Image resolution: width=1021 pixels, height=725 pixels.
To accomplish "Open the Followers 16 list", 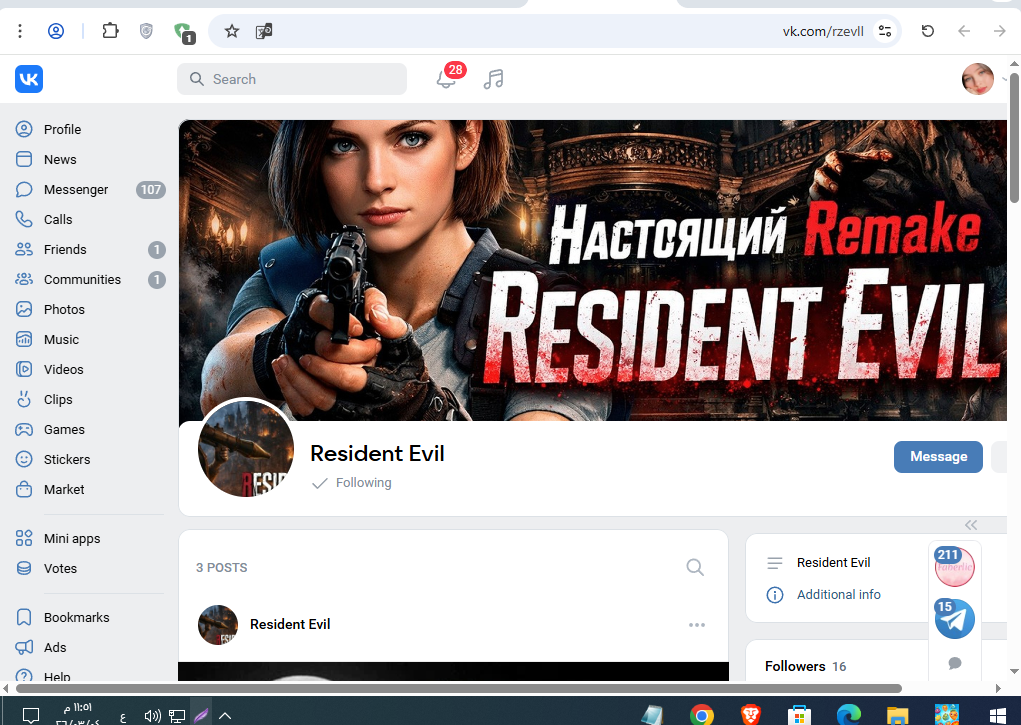I will click(805, 666).
